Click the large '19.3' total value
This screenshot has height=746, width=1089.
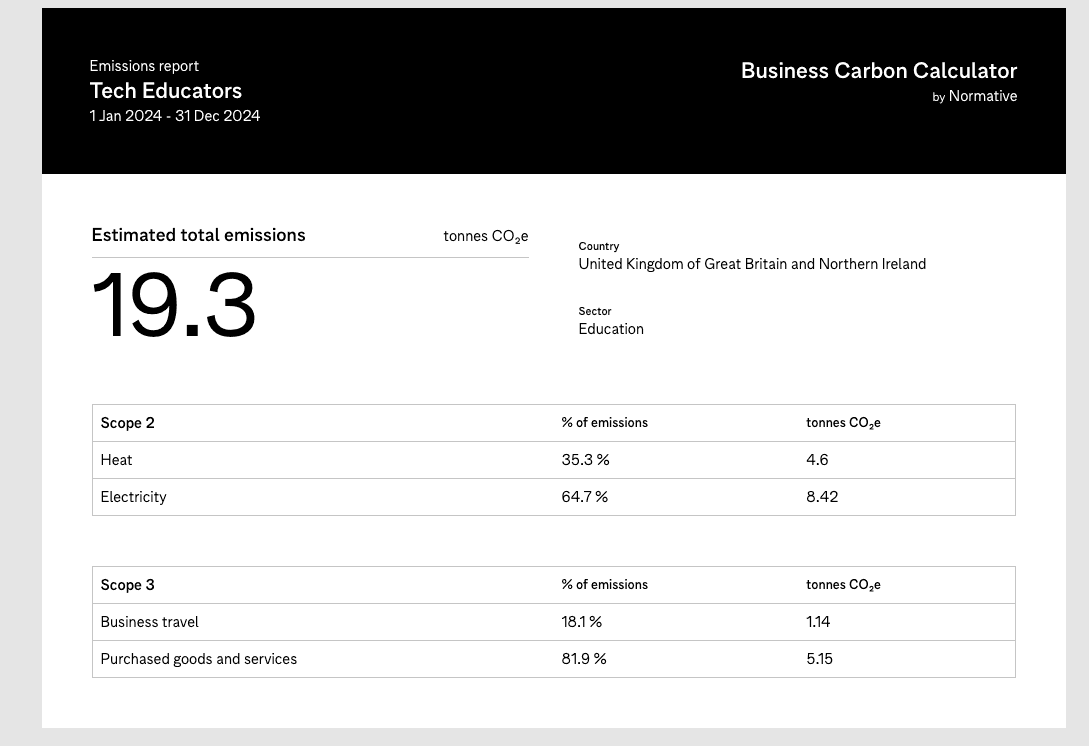click(174, 305)
